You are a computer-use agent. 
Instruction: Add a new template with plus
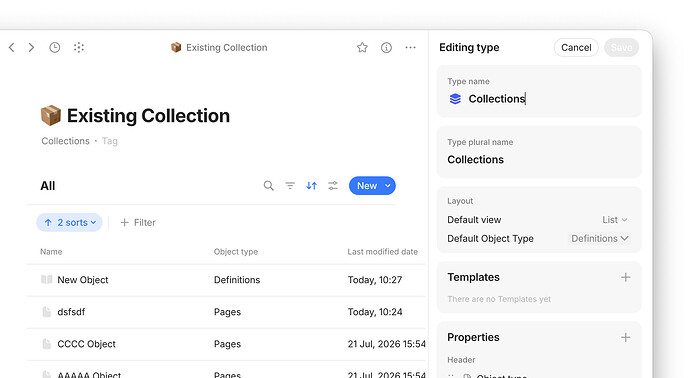625,277
